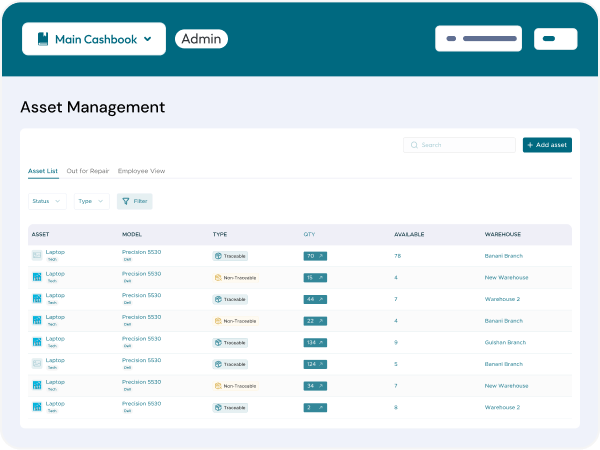Viewport: 600px width, 450px height.
Task: Open the quantity 134 badge for Gulshan Branch
Action: (317, 342)
